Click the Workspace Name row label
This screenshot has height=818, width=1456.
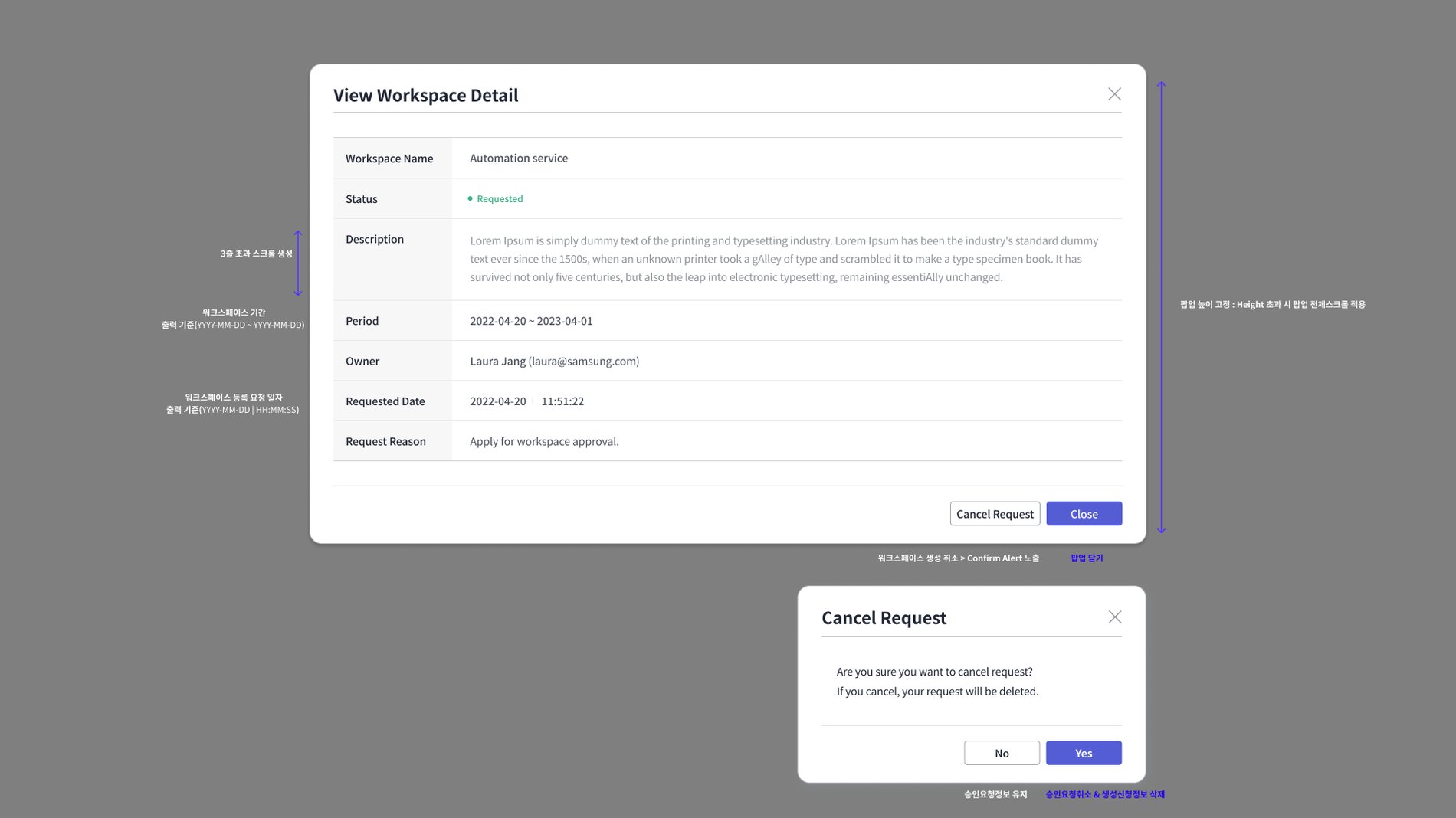pos(389,159)
